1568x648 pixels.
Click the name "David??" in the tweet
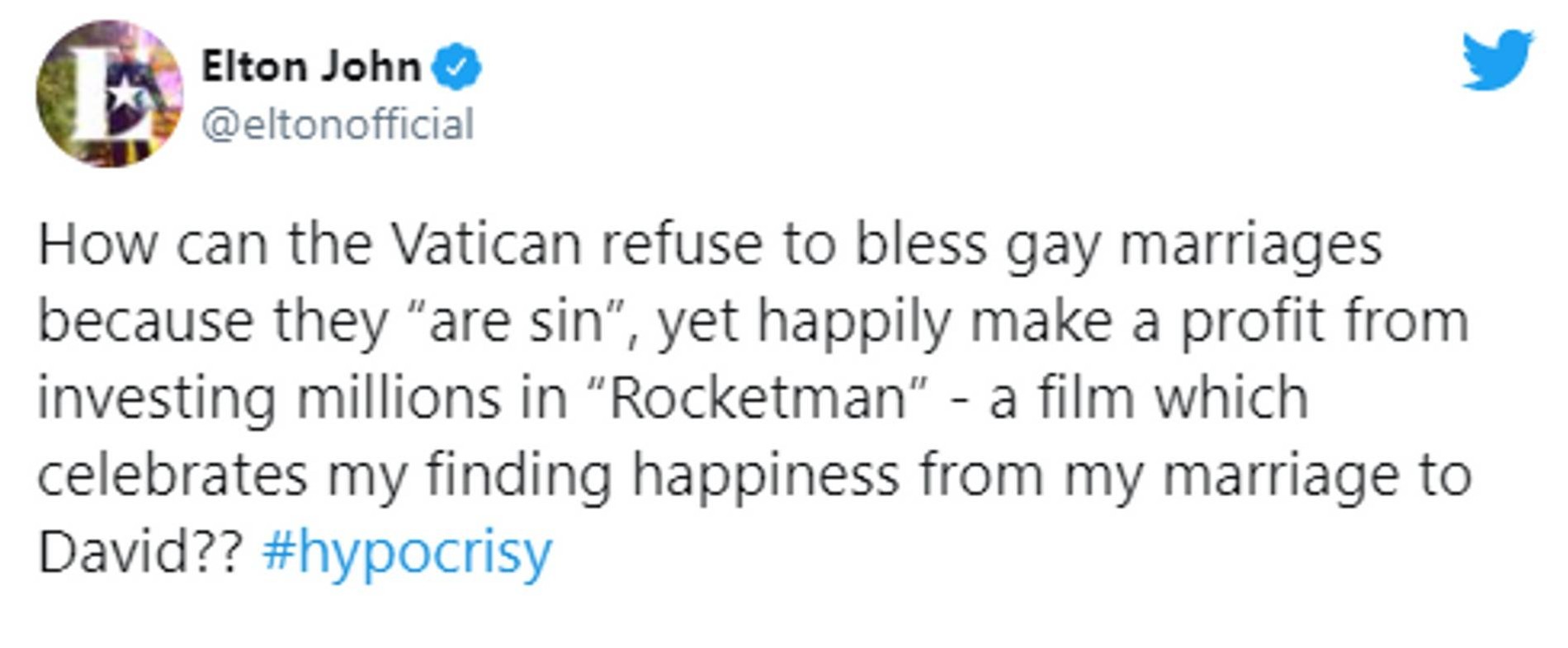click(140, 551)
